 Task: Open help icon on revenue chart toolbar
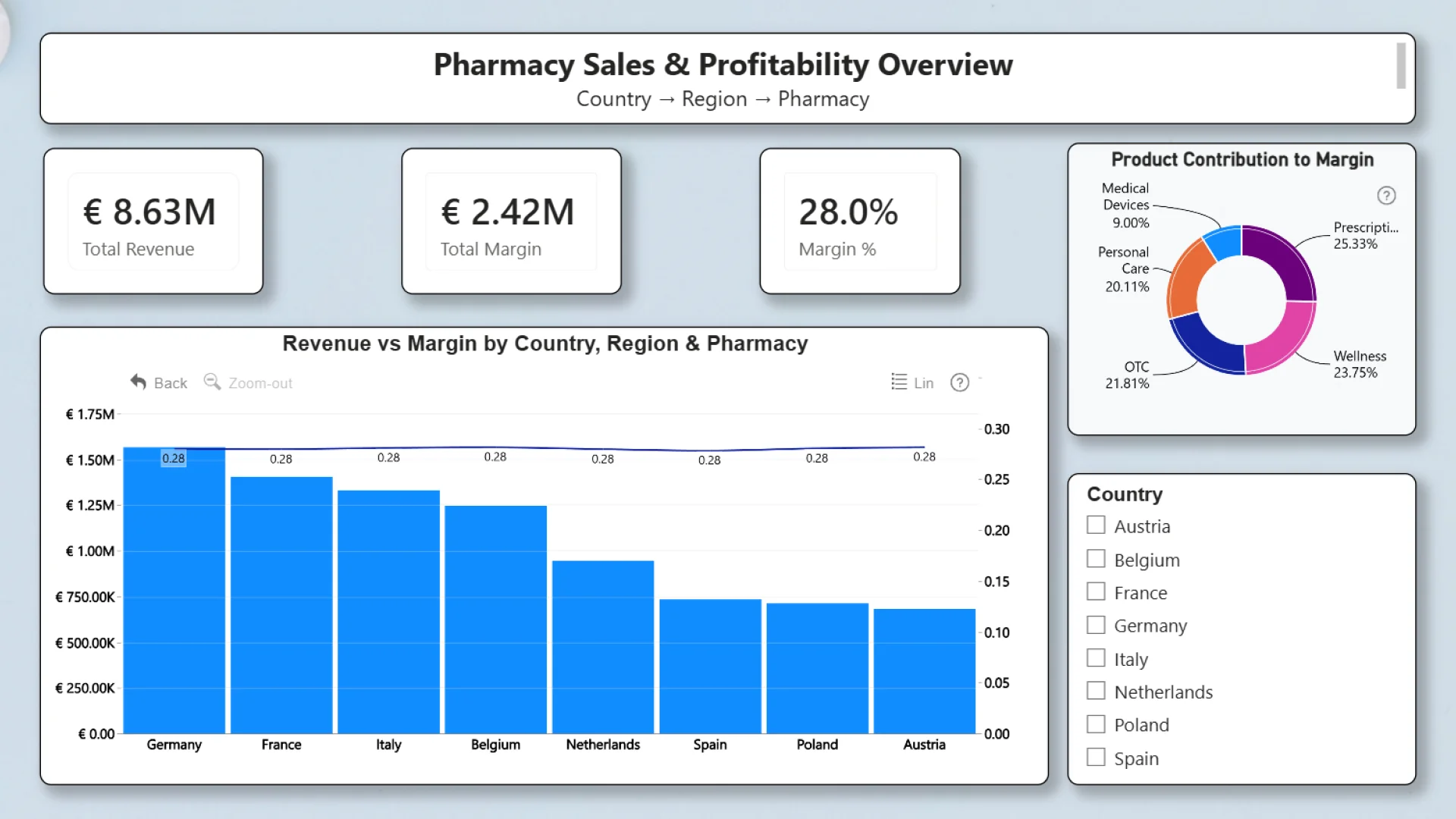[959, 382]
